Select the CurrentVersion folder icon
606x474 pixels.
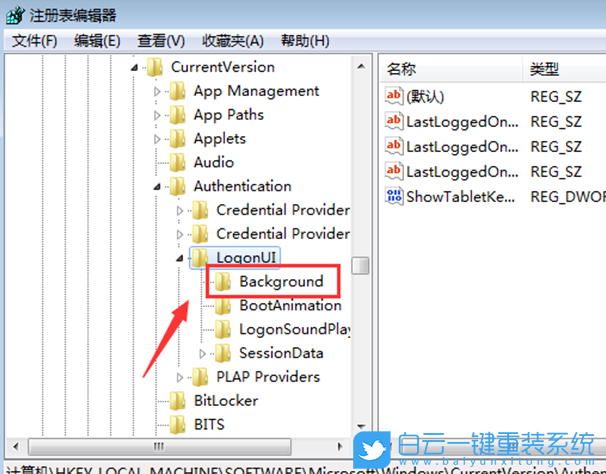coord(155,67)
